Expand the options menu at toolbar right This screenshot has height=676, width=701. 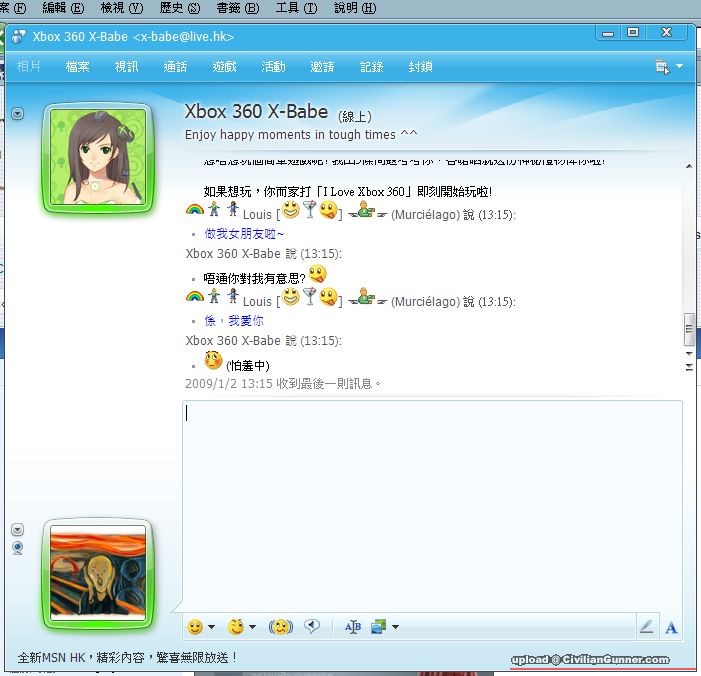(x=680, y=67)
